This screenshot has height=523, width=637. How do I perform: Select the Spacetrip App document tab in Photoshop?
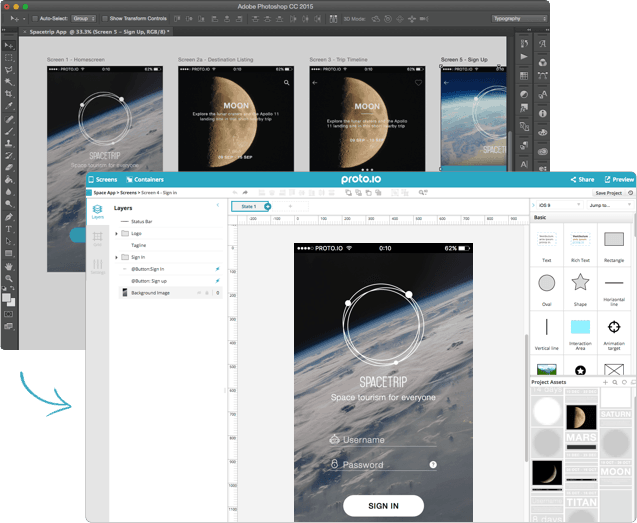99,32
